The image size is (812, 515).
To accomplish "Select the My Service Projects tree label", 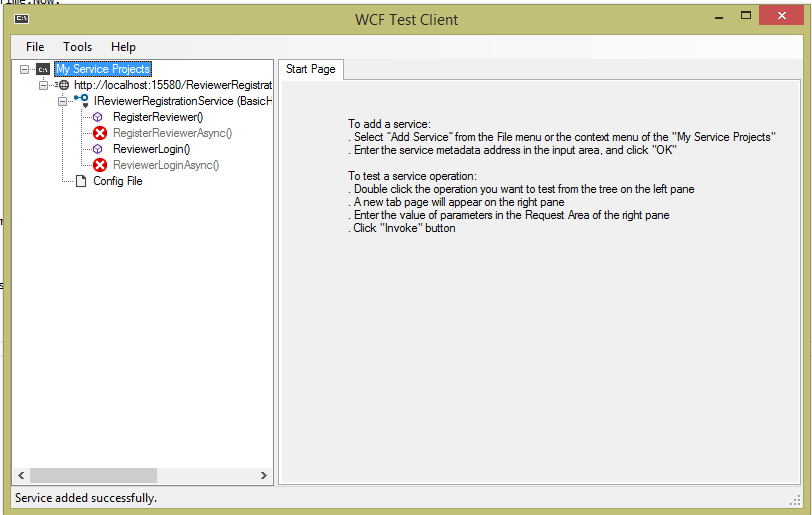I will 103,69.
